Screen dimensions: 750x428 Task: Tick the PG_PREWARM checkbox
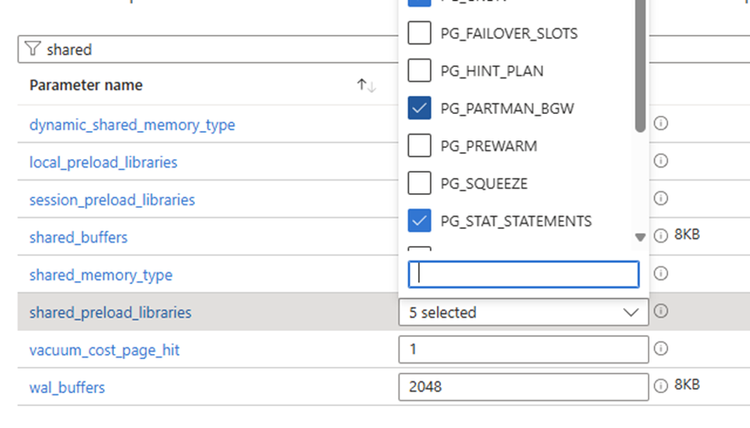pyautogui.click(x=421, y=146)
